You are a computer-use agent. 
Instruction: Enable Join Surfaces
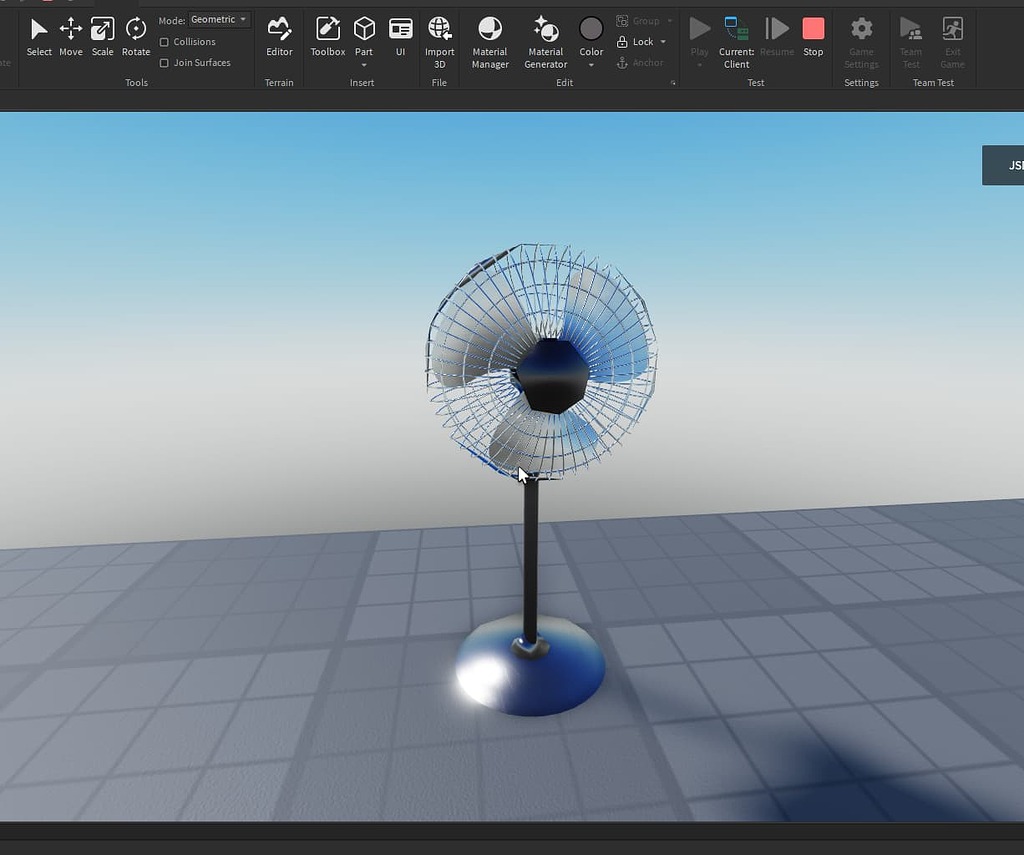pos(164,62)
